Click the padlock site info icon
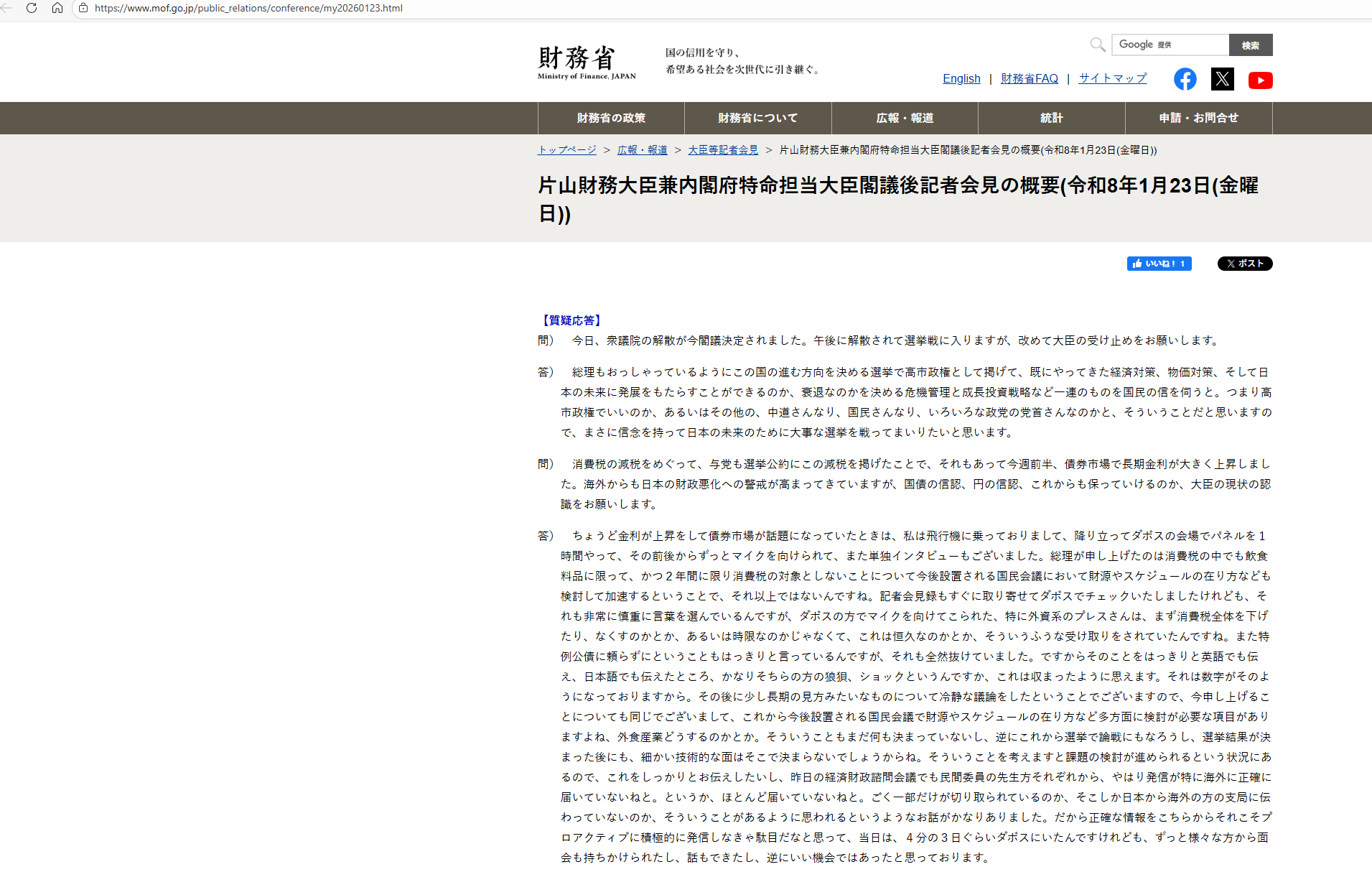 pos(83,8)
